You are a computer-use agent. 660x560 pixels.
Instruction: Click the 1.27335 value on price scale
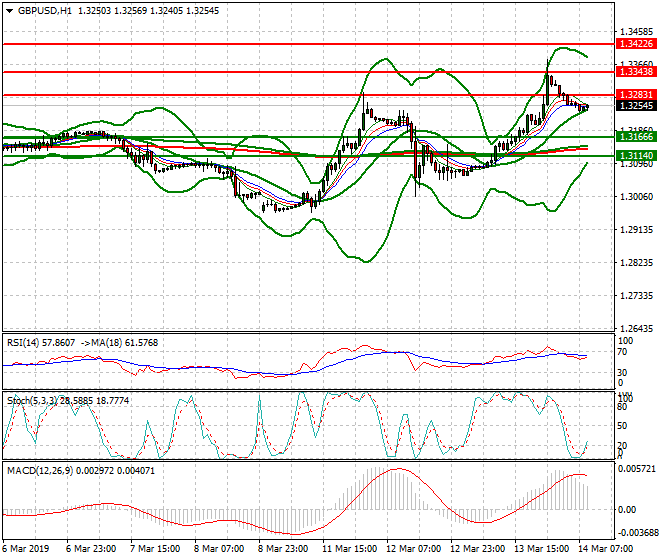(x=636, y=296)
